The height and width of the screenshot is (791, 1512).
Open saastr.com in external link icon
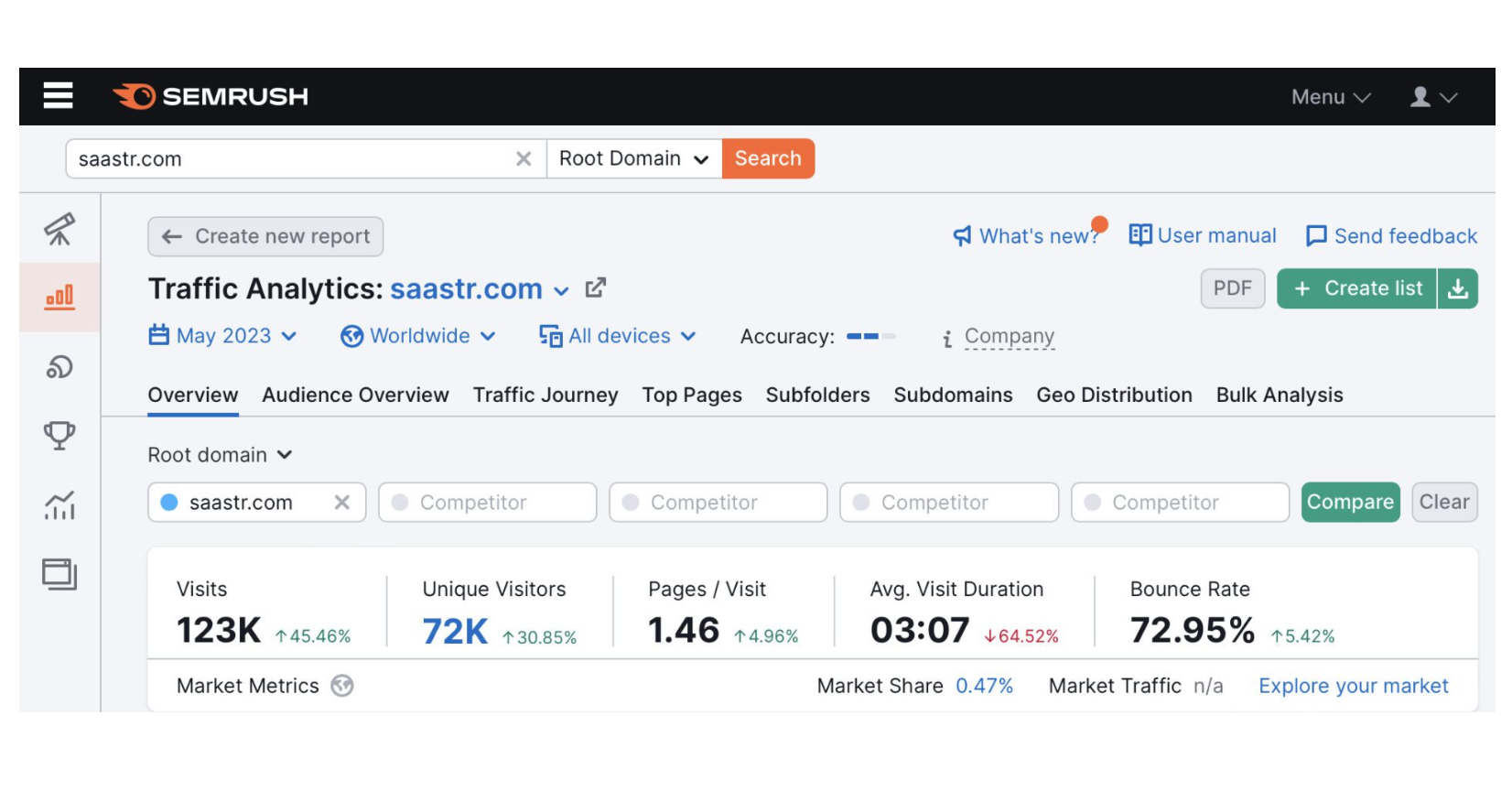pyautogui.click(x=596, y=288)
